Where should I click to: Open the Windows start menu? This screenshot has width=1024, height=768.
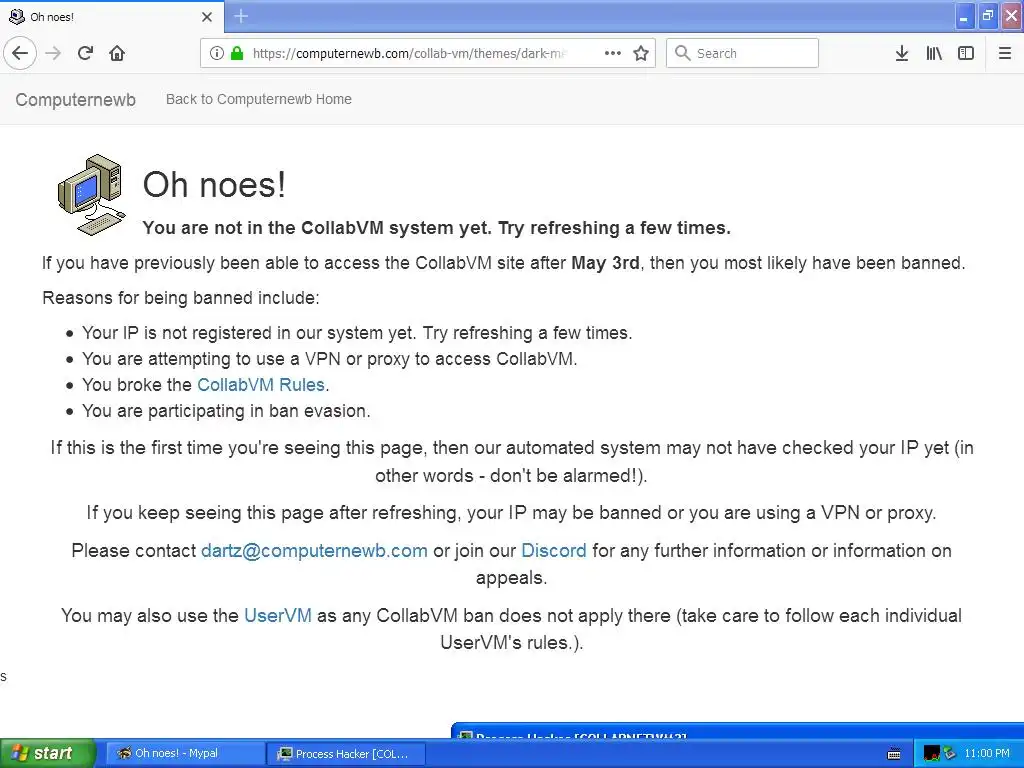pyautogui.click(x=47, y=753)
